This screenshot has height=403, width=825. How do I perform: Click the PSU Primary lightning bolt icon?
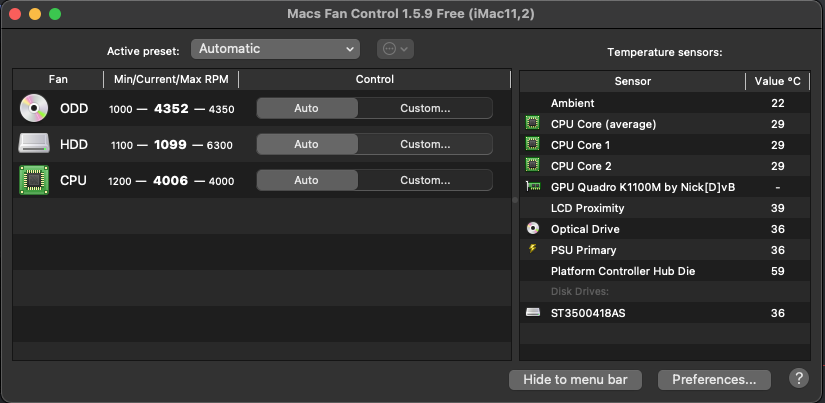[533, 250]
